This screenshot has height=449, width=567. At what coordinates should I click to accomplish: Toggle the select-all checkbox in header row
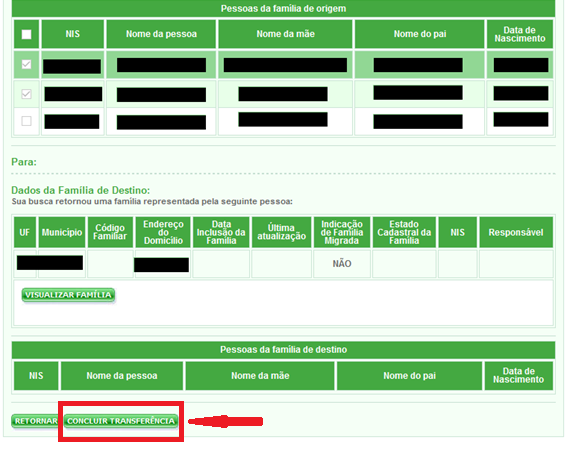[x=26, y=34]
